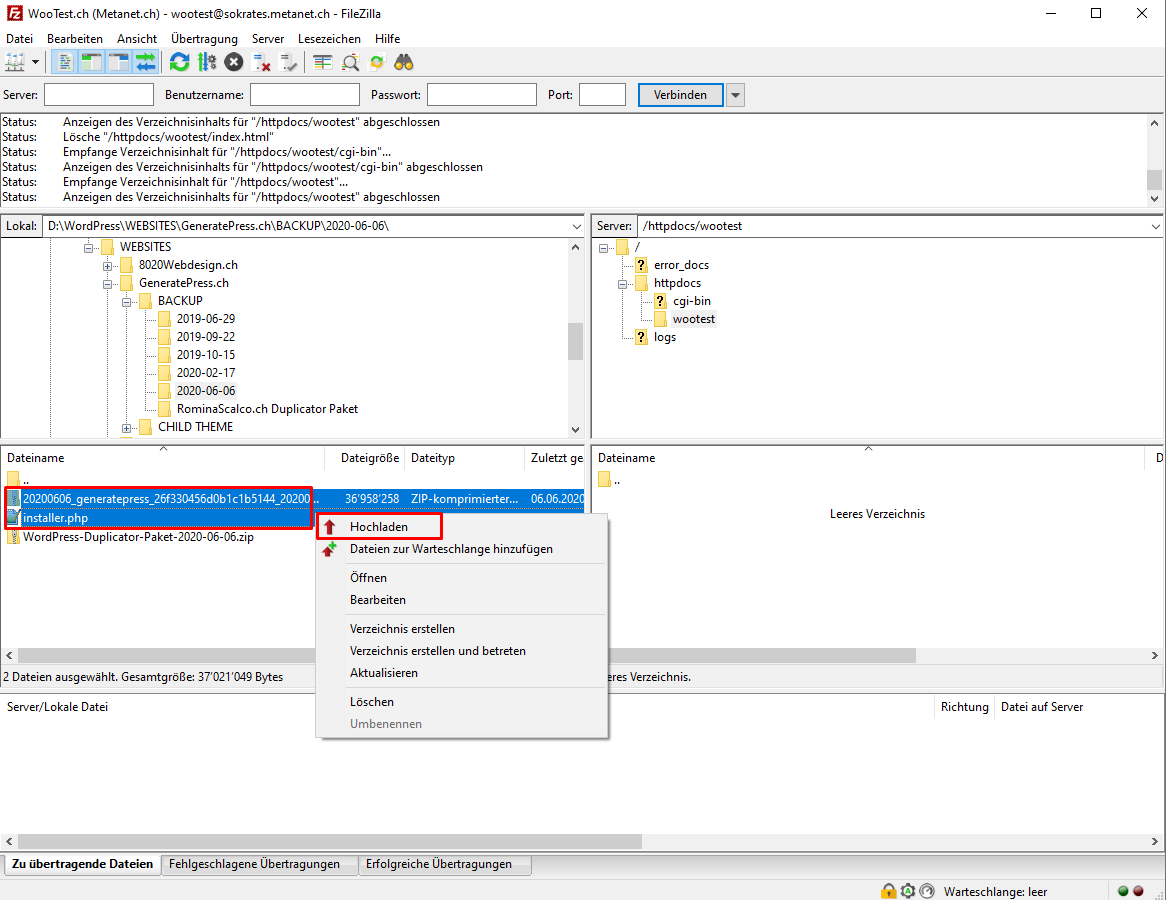The height and width of the screenshot is (900, 1166).
Task: Focus the Passwort field
Action: (x=482, y=94)
